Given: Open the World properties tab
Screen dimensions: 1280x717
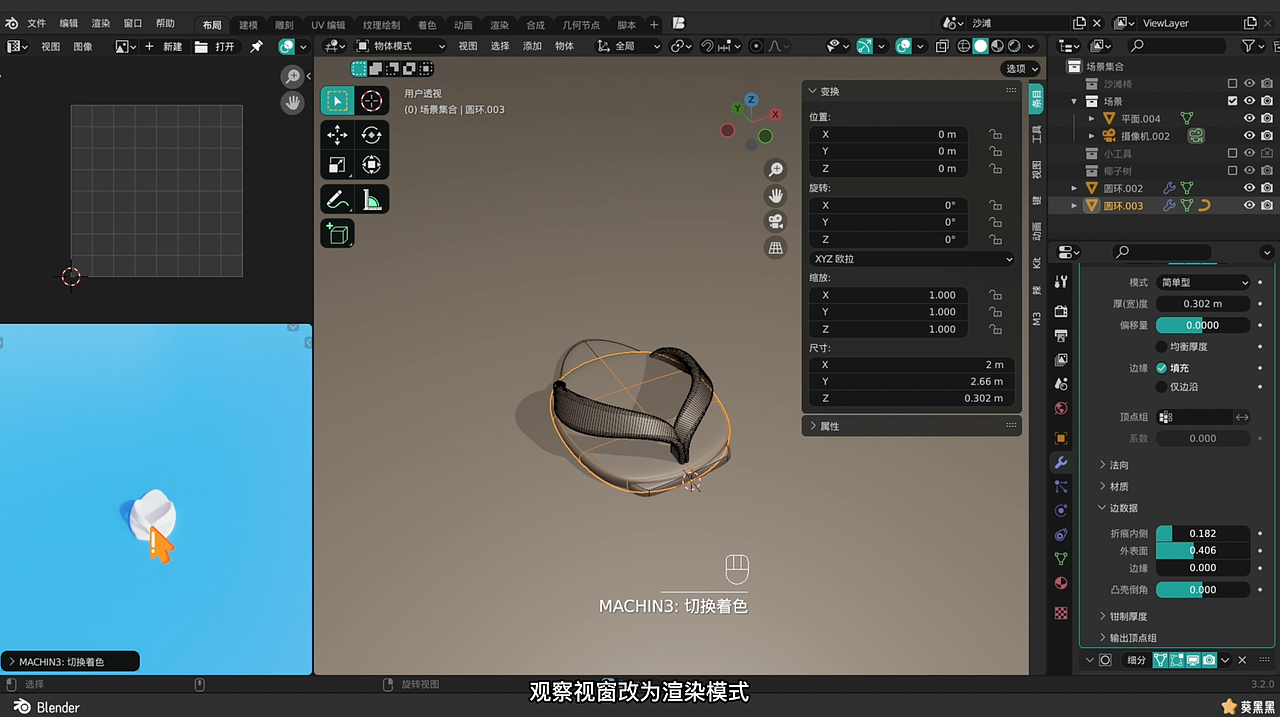Looking at the screenshot, I should coord(1061,408).
